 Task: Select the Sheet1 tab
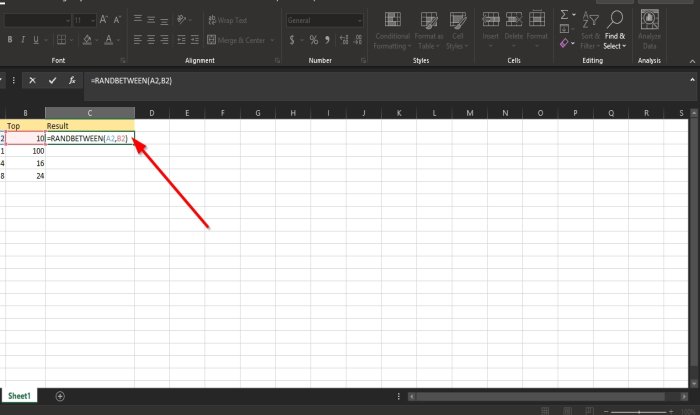coord(19,396)
